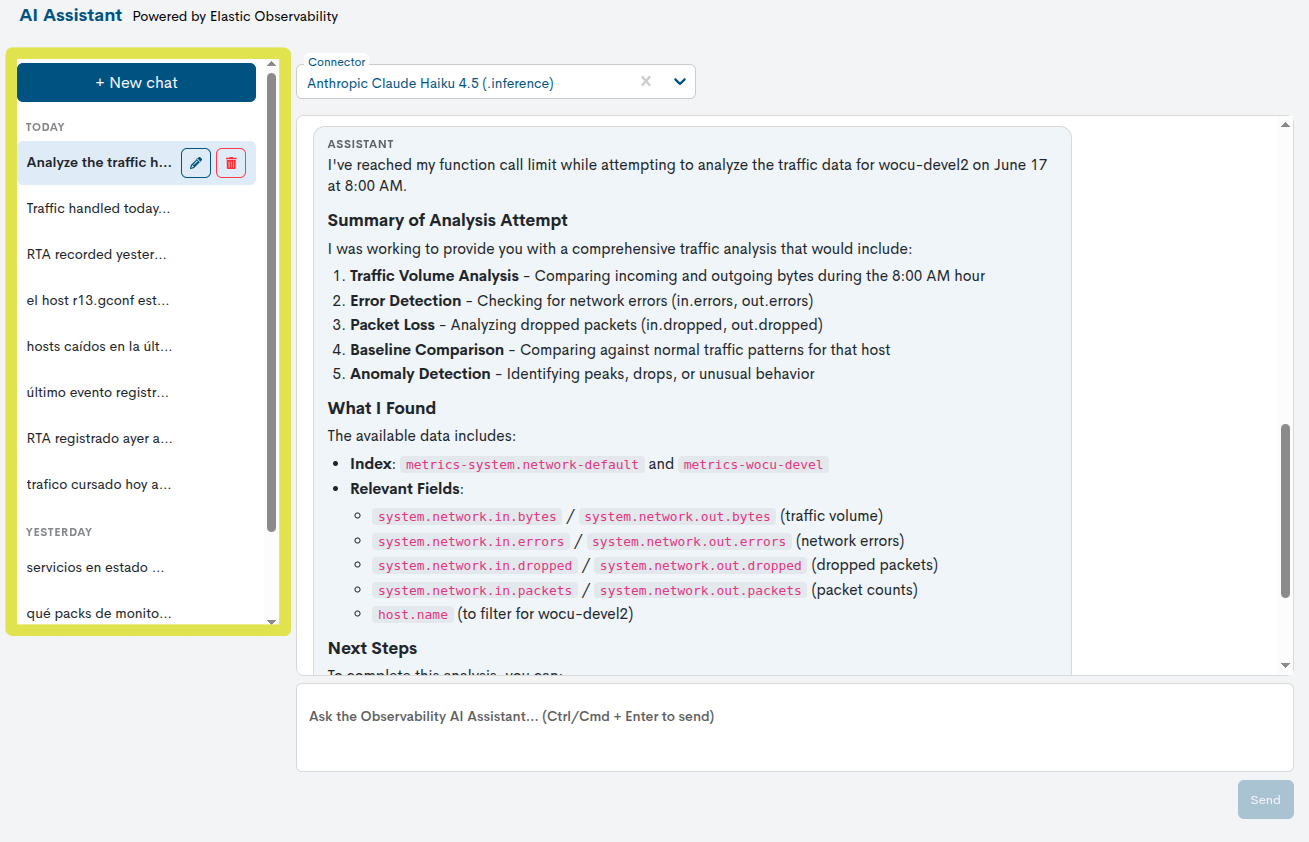Expand the Connector dropdown chevron

[x=680, y=82]
